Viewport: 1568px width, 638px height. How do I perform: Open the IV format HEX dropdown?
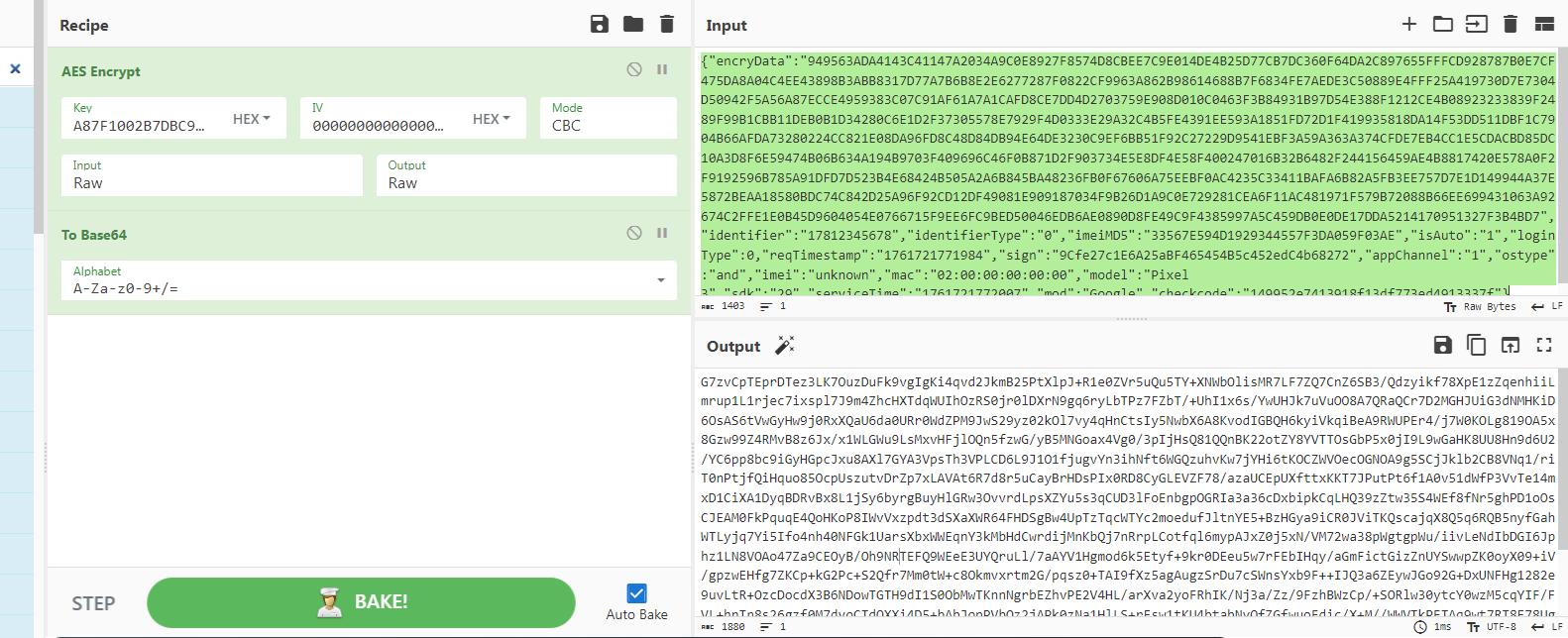492,119
